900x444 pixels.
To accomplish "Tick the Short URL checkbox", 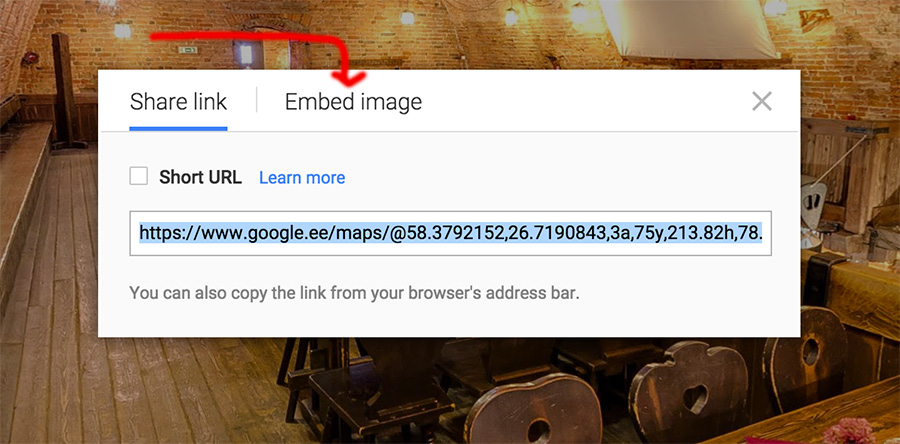I will tap(138, 177).
